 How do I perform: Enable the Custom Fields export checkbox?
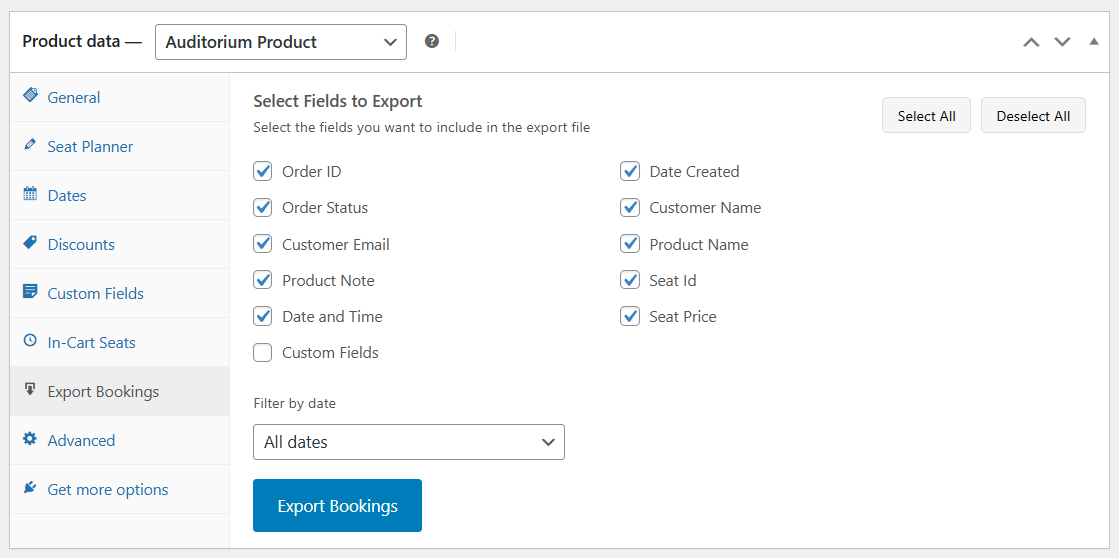point(263,352)
